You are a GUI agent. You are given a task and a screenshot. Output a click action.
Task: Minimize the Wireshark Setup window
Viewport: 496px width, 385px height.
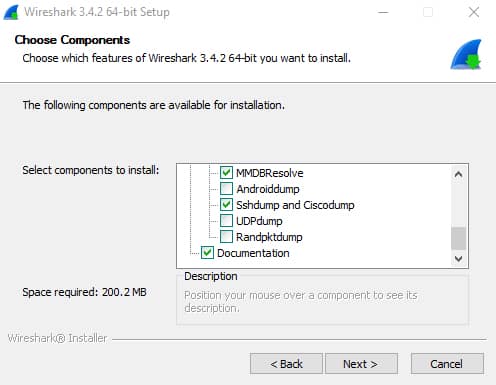(x=383, y=12)
